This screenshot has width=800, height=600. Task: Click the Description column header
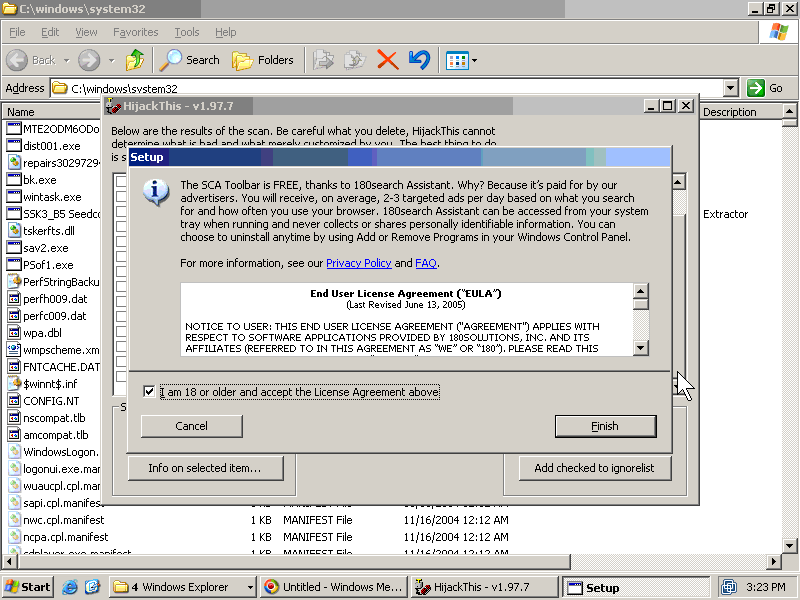(740, 112)
